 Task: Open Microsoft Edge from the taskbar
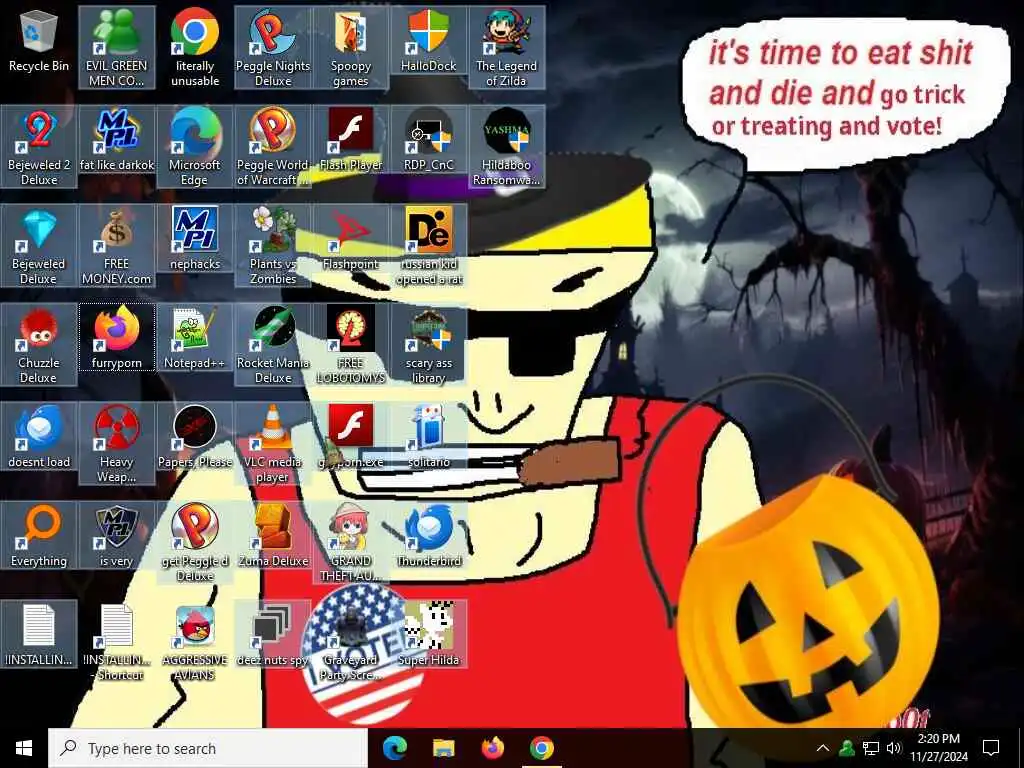[395, 748]
